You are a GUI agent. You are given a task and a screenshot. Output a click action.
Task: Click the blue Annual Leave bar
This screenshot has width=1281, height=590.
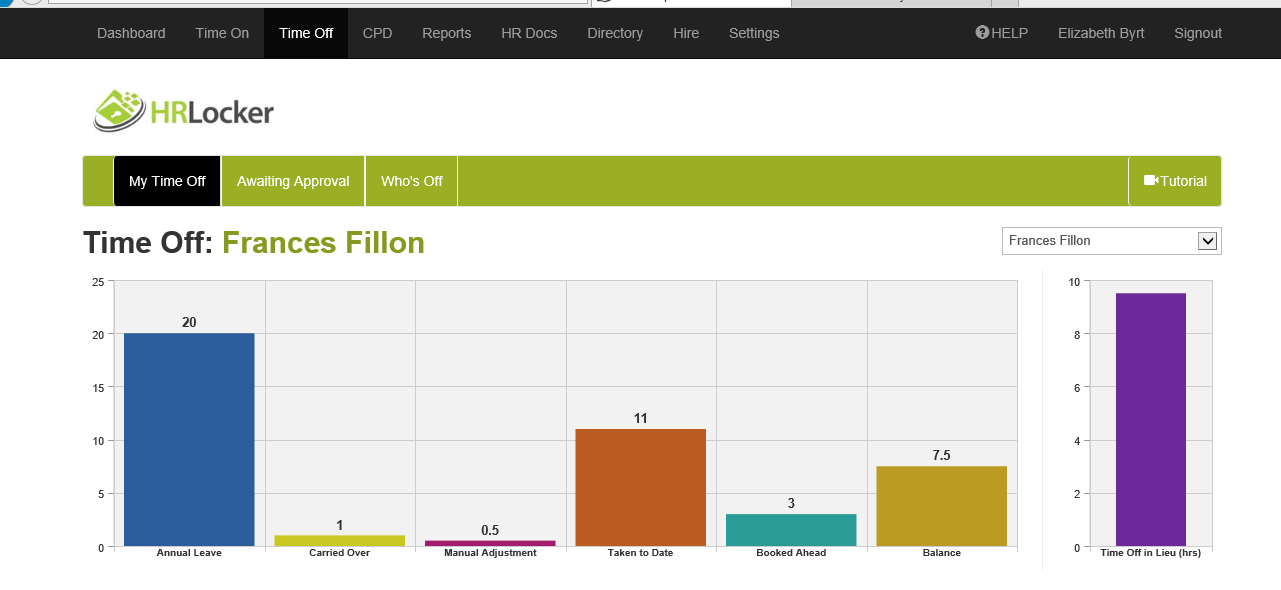[189, 440]
